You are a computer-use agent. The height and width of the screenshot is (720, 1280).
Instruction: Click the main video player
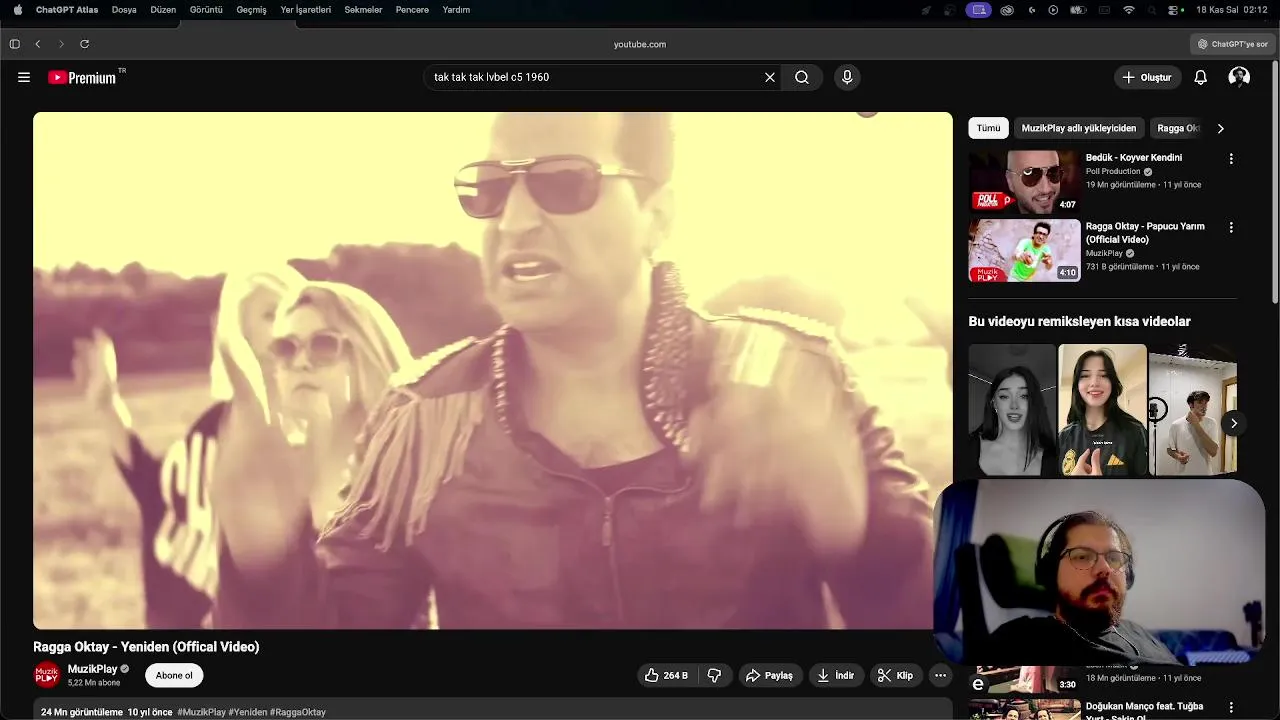pos(493,370)
